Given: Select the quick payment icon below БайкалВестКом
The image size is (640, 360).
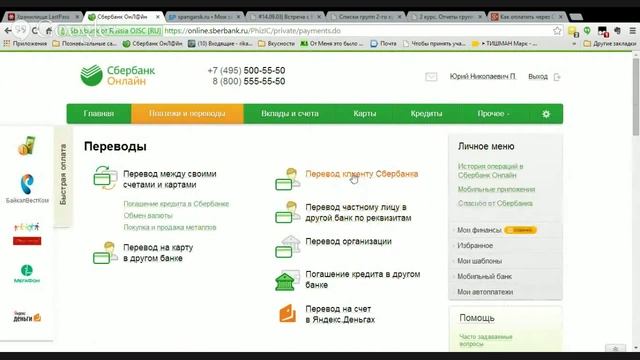Looking at the screenshot, I should pyautogui.click(x=27, y=233).
